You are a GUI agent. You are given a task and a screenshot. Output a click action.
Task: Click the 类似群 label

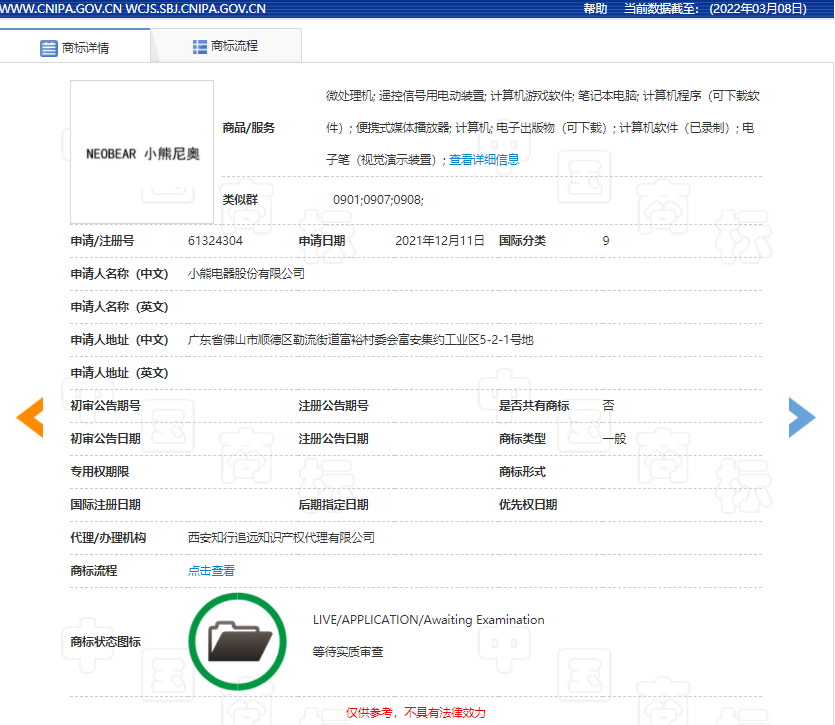(240, 200)
